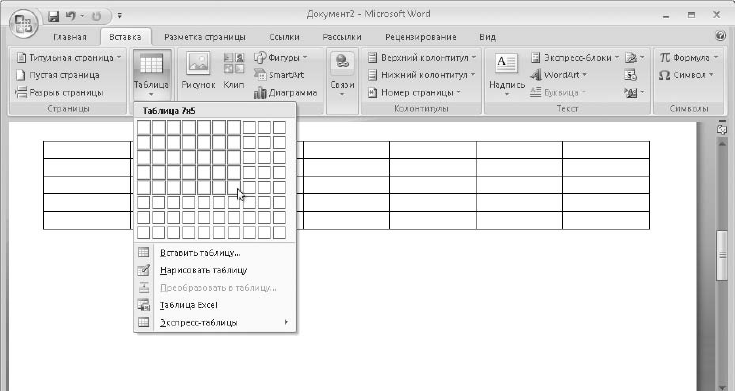This screenshot has height=391, width=735.
Task: Click the Office round button
Action: coord(23,23)
